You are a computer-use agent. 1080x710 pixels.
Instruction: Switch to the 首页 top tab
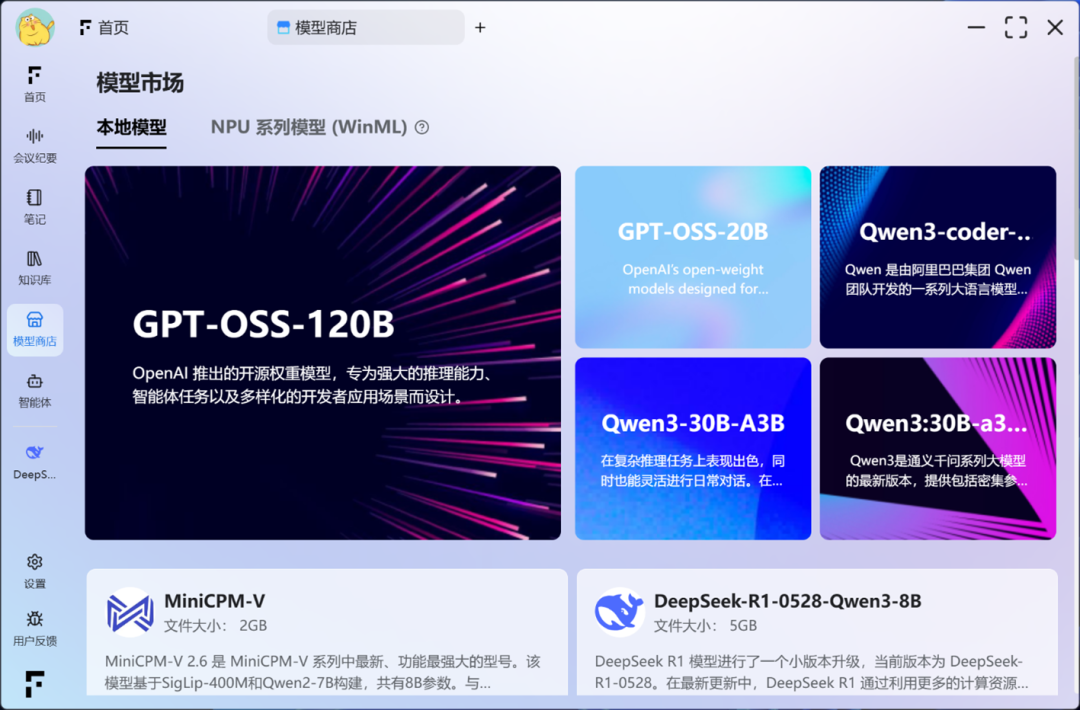[x=105, y=28]
